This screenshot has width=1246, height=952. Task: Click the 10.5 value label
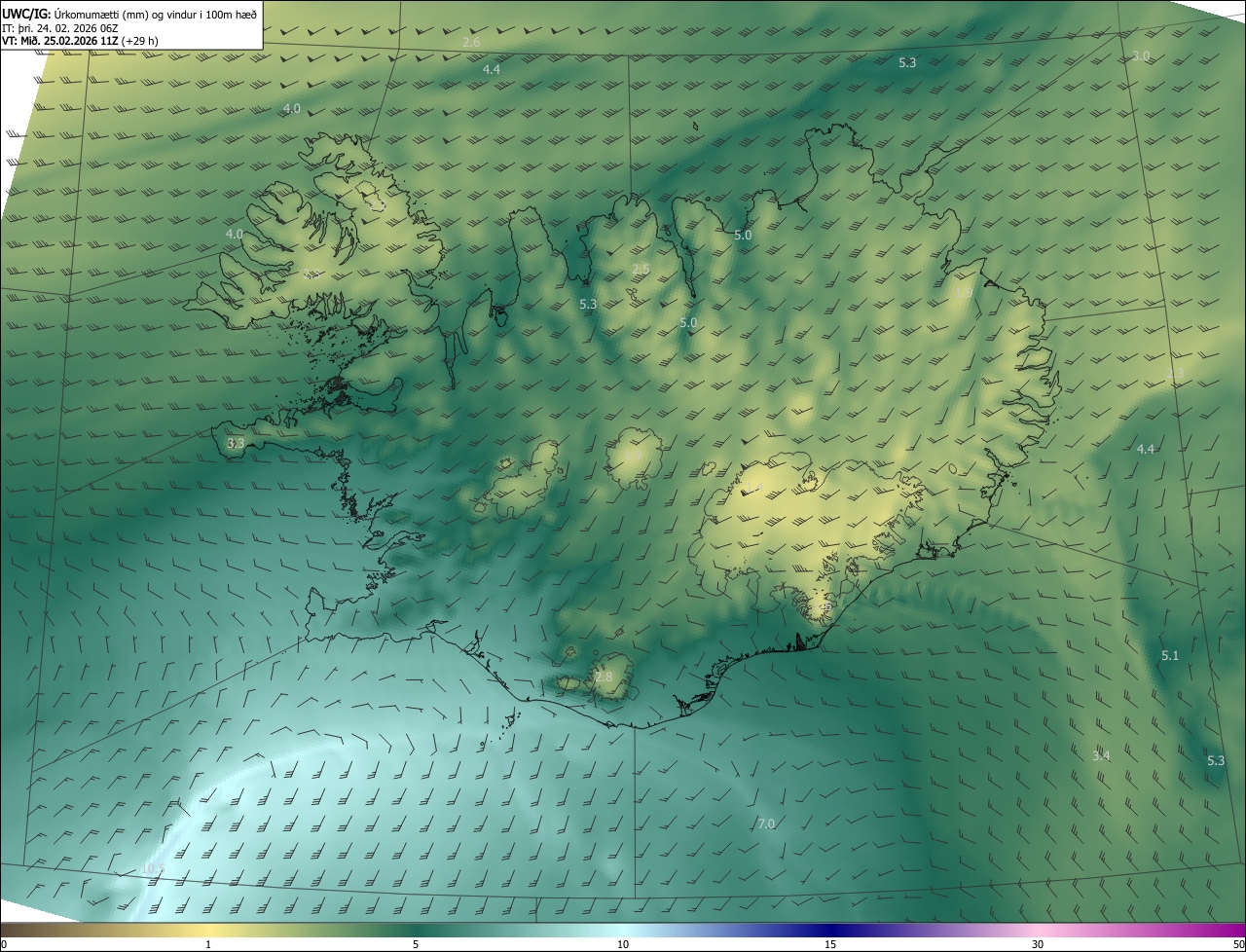(154, 868)
